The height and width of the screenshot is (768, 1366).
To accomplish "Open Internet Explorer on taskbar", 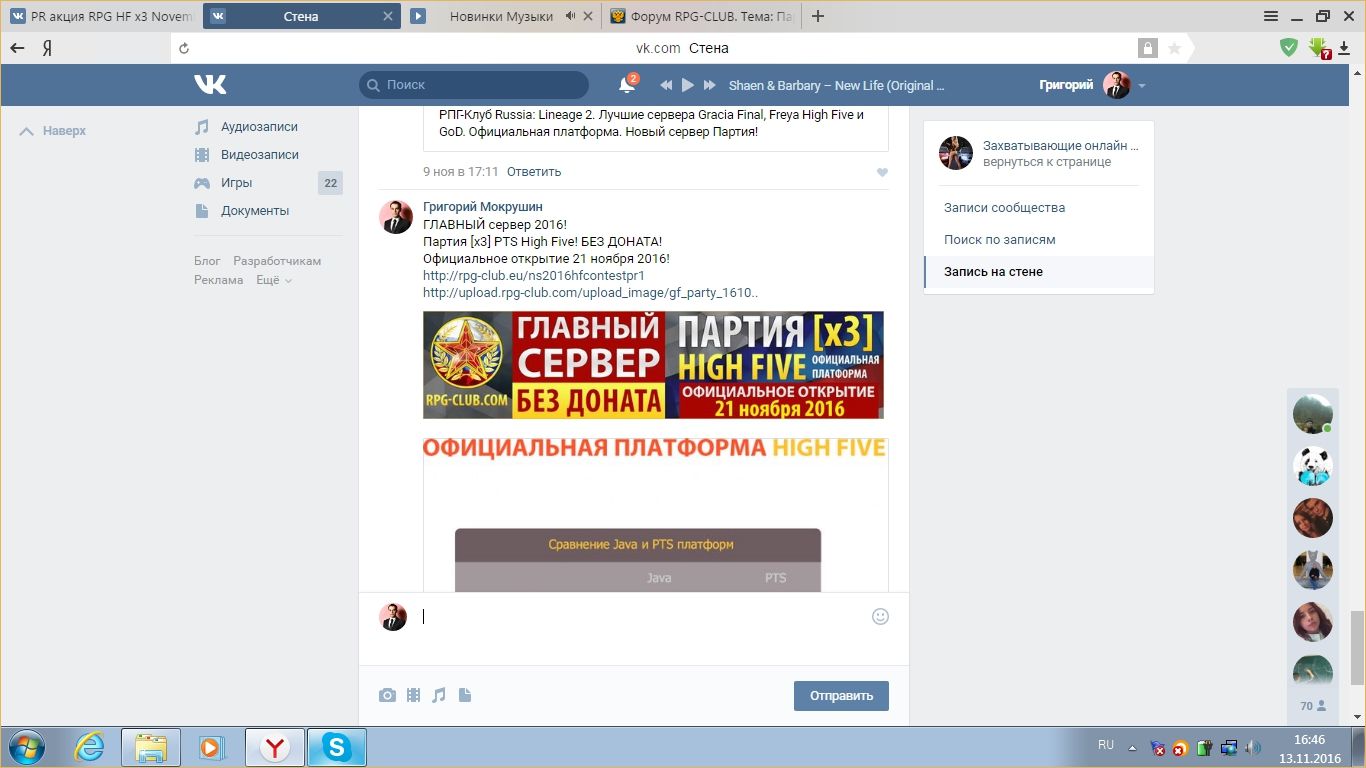I will coord(89,747).
